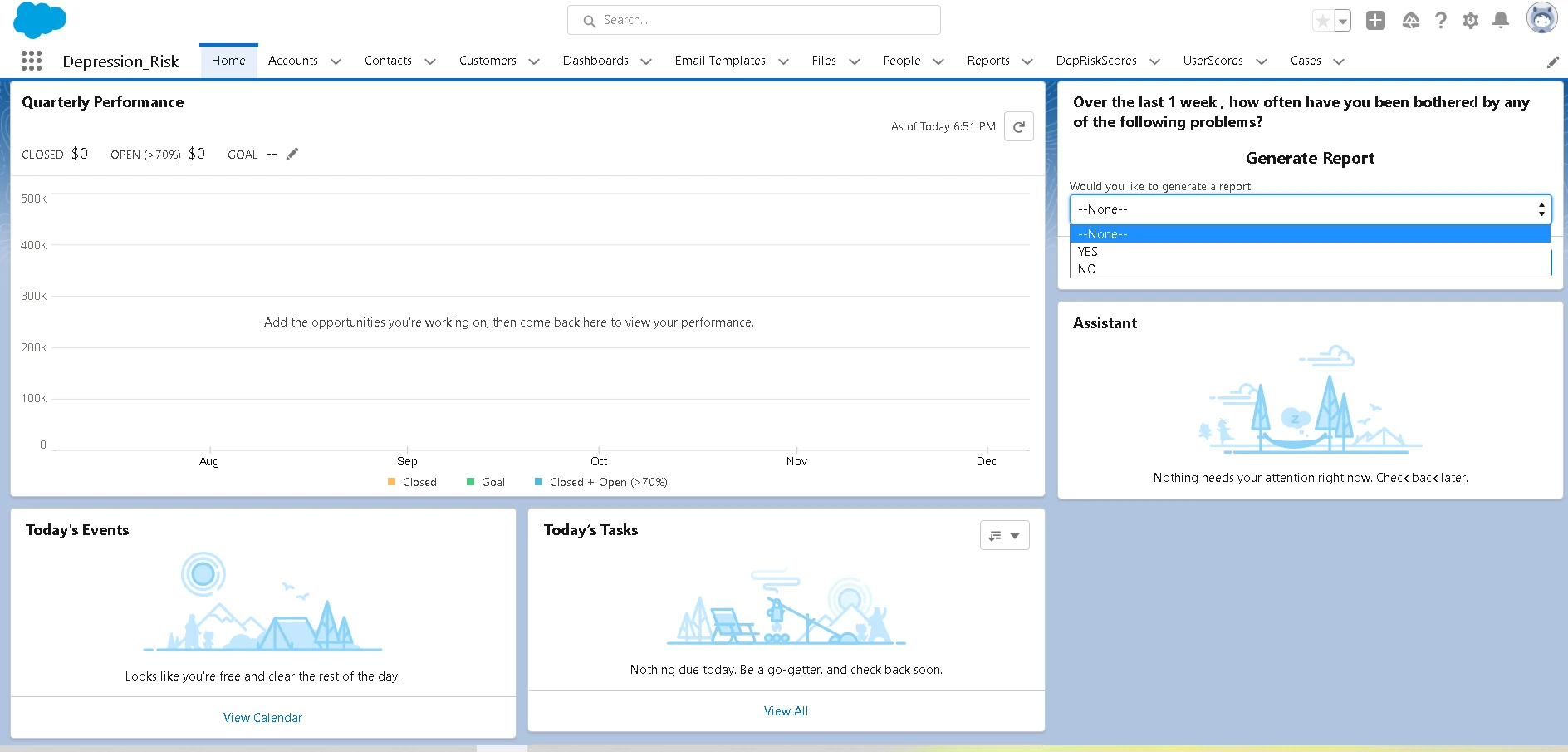This screenshot has width=1568, height=752.
Task: Expand the UserScores tab chevron
Action: pyautogui.click(x=1262, y=61)
